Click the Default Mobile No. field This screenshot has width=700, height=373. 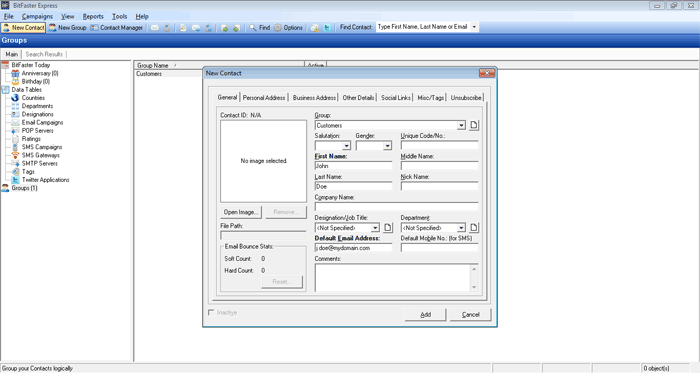click(439, 248)
